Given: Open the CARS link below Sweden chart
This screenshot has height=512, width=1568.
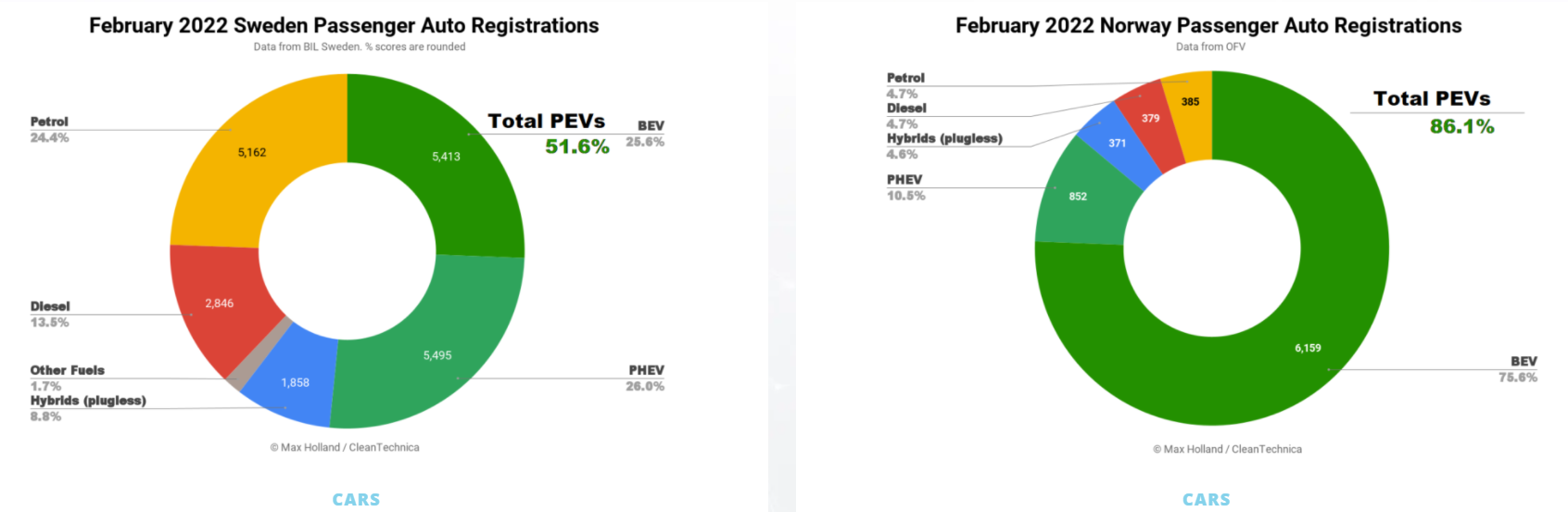Looking at the screenshot, I should (356, 499).
